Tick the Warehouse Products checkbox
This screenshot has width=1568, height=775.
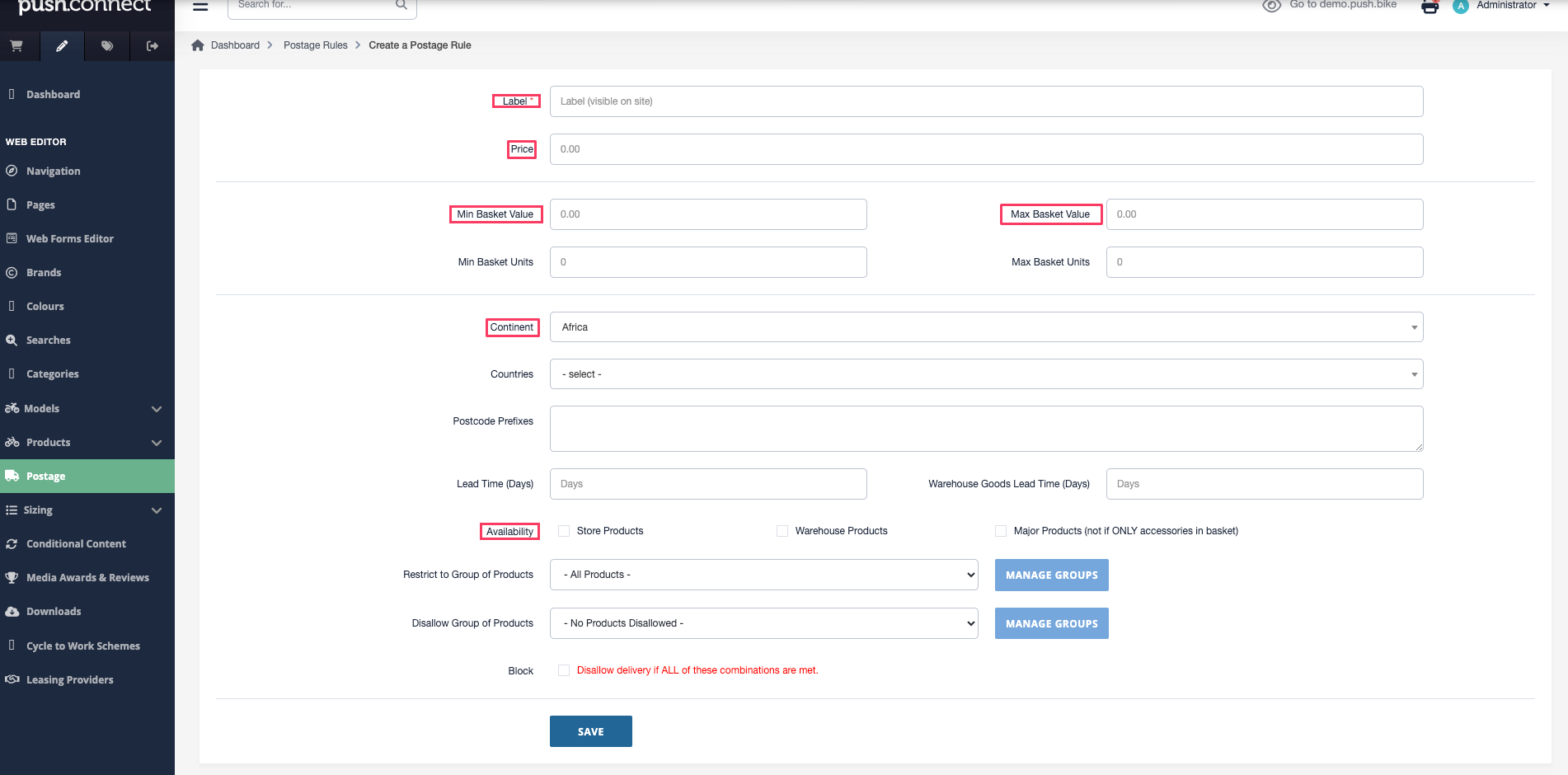(782, 531)
